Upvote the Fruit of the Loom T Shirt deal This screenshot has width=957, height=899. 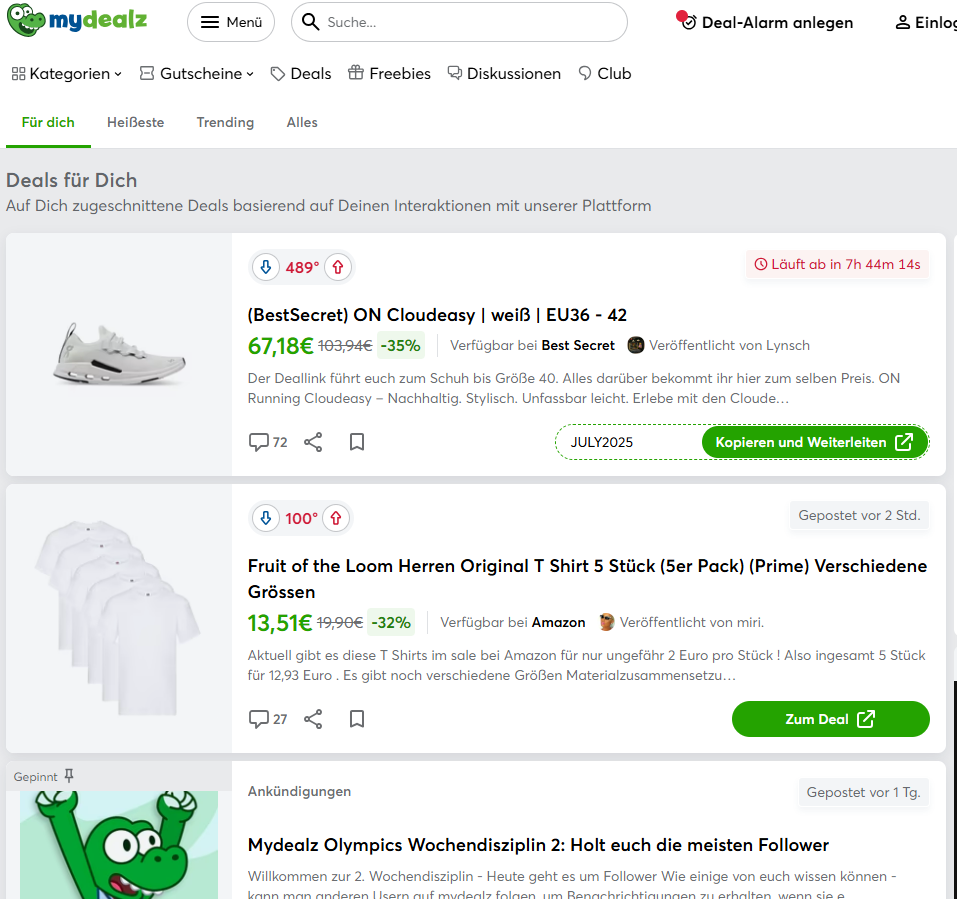[336, 518]
